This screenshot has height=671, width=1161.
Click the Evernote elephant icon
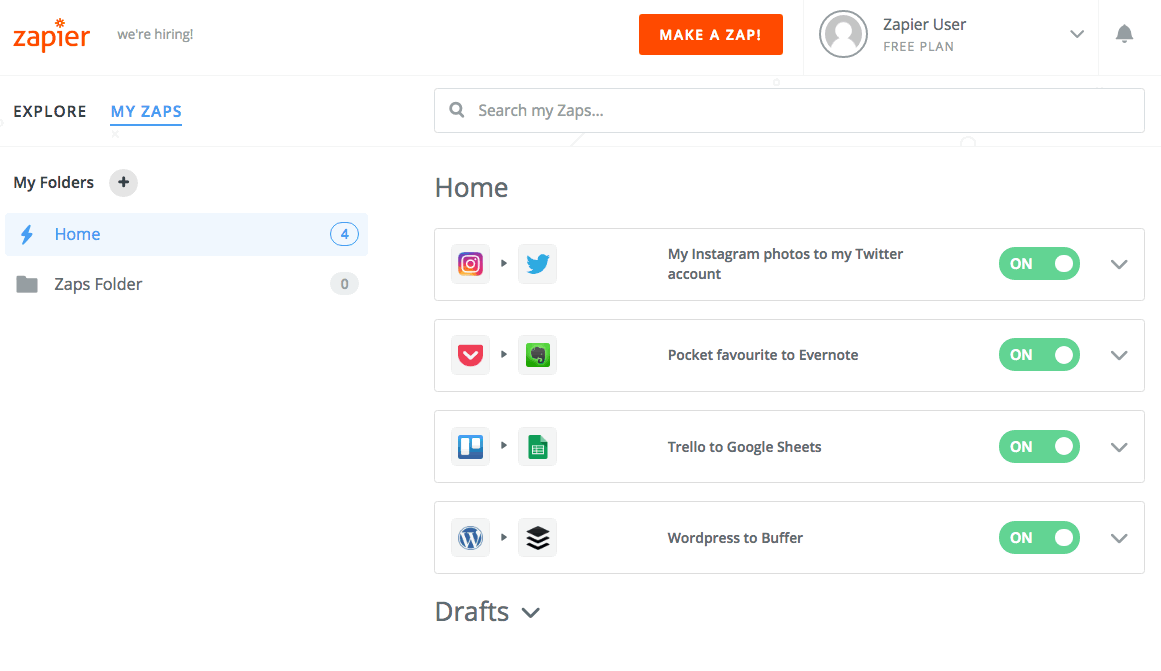click(538, 355)
